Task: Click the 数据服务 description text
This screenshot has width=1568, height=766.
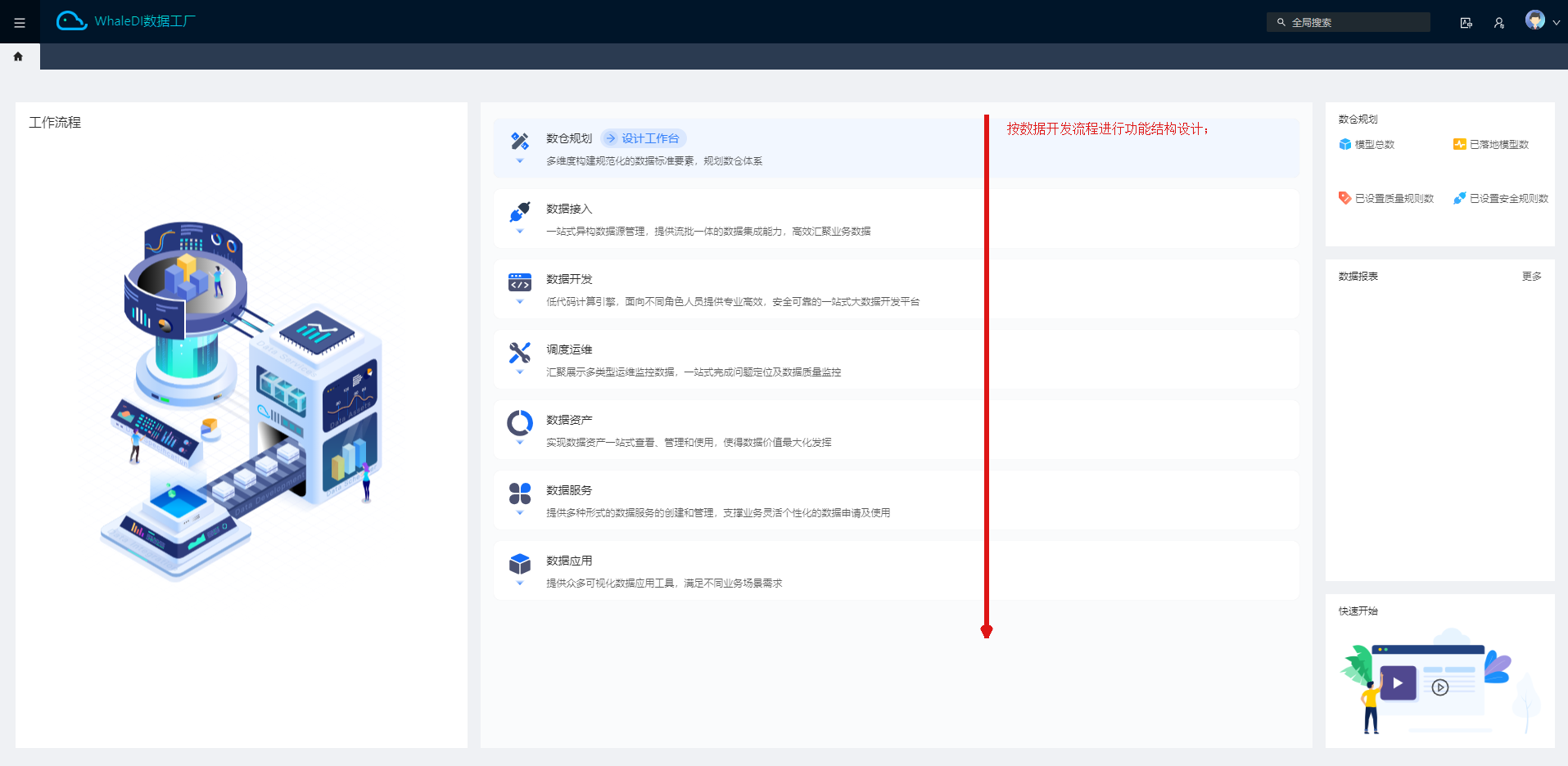Action: 718,513
